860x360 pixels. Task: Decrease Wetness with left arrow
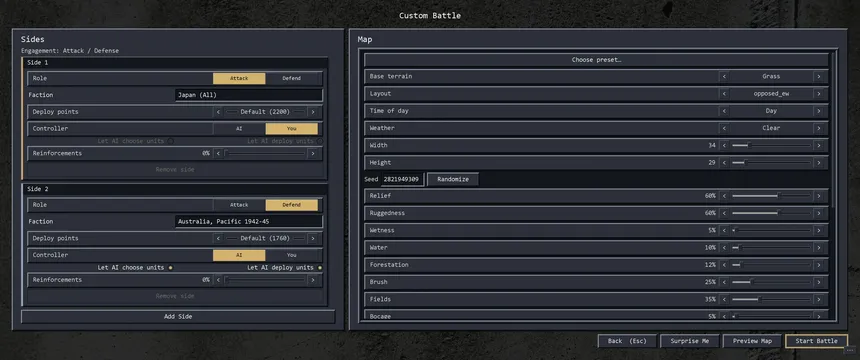(724, 230)
